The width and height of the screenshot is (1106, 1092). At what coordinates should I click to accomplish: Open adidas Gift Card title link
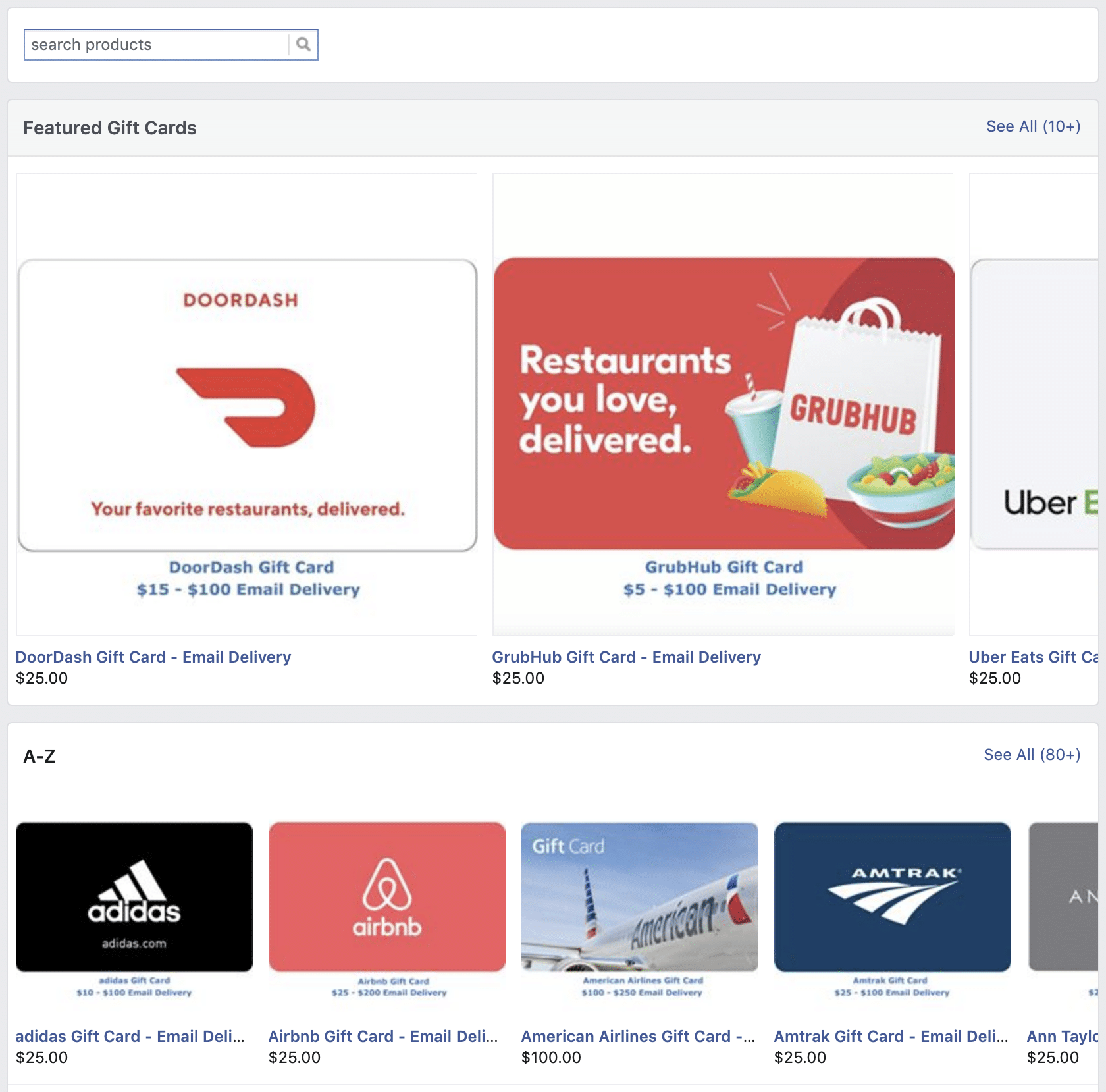pyautogui.click(x=130, y=1036)
